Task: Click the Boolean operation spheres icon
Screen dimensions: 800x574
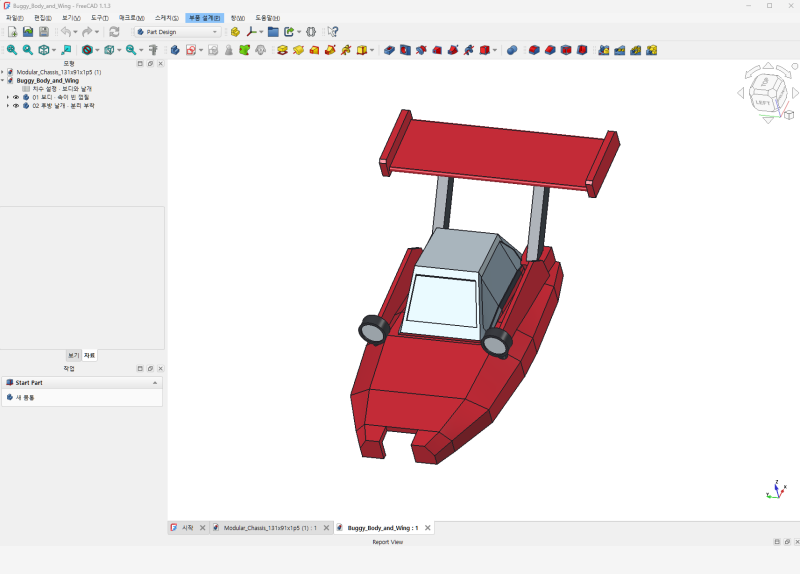Action: click(512, 50)
